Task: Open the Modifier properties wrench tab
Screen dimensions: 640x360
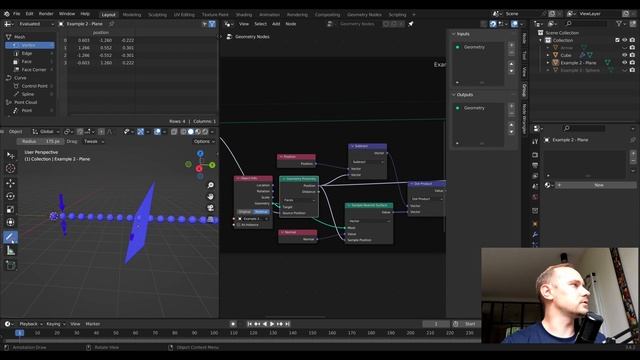Action: click(535, 235)
